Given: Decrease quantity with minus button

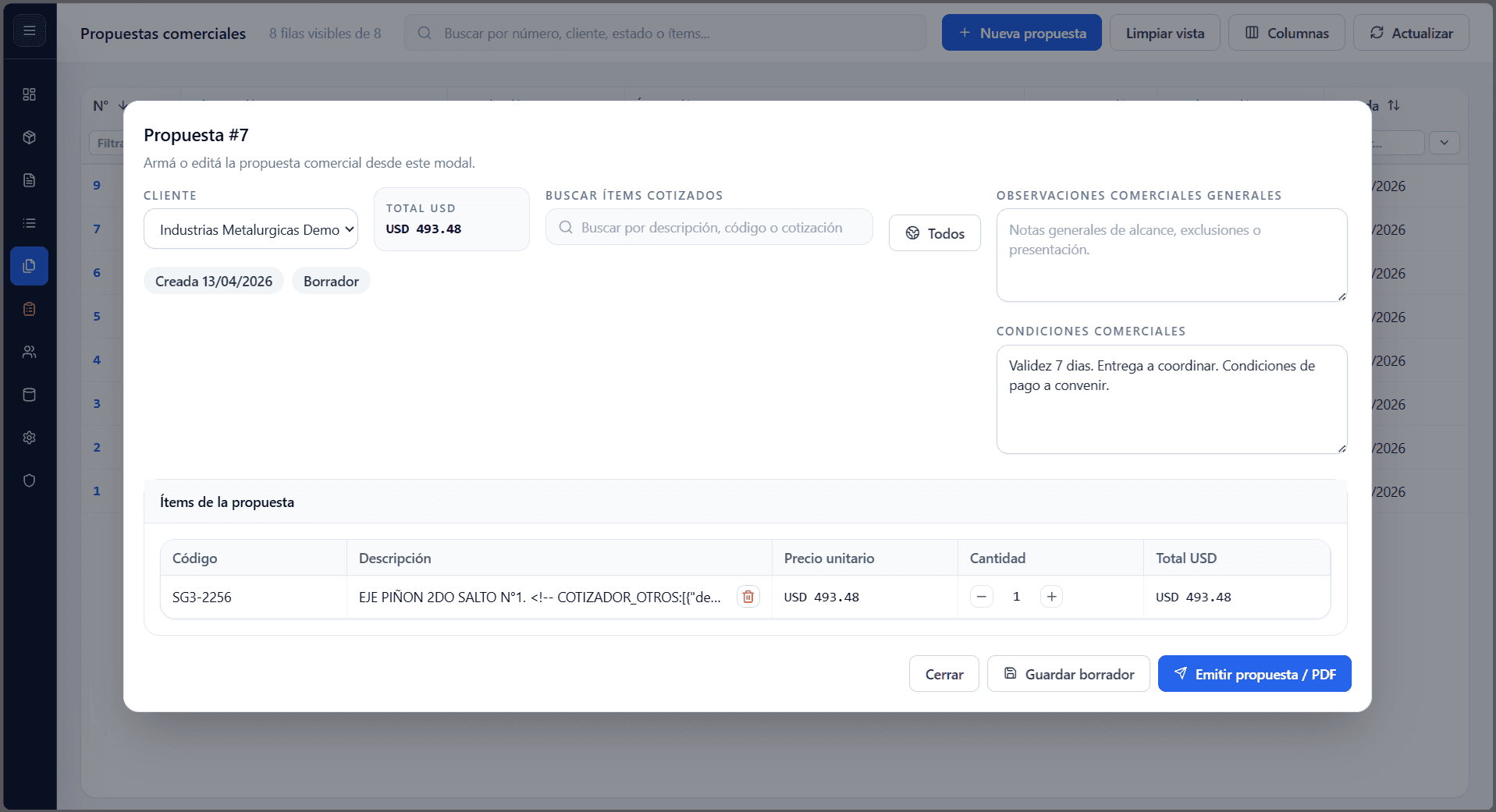Looking at the screenshot, I should tap(982, 597).
